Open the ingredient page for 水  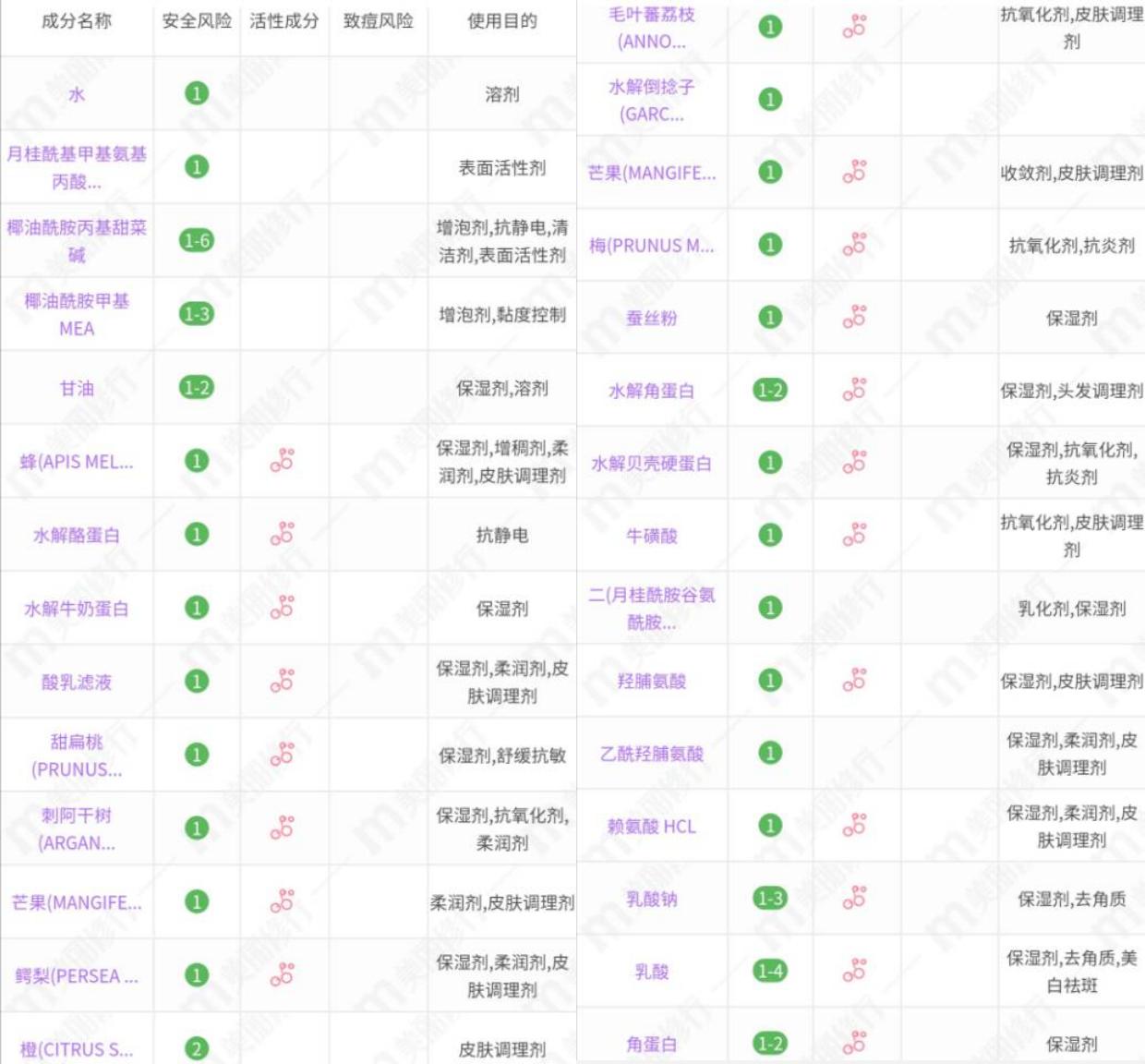point(78,92)
